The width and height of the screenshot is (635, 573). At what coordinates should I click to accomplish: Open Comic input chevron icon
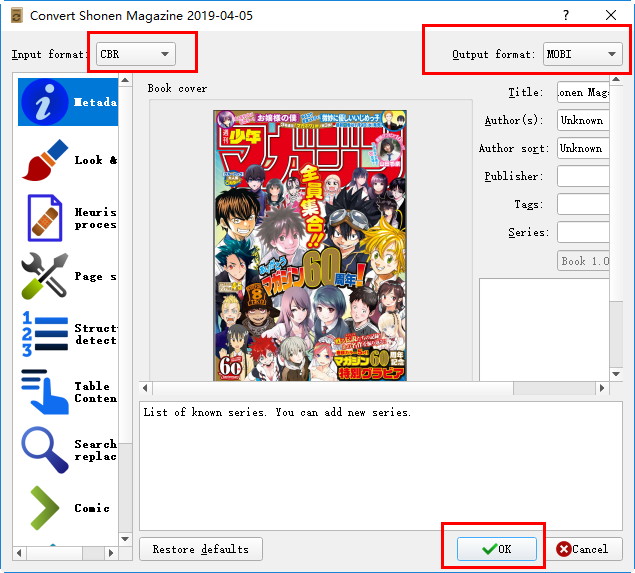tap(45, 507)
